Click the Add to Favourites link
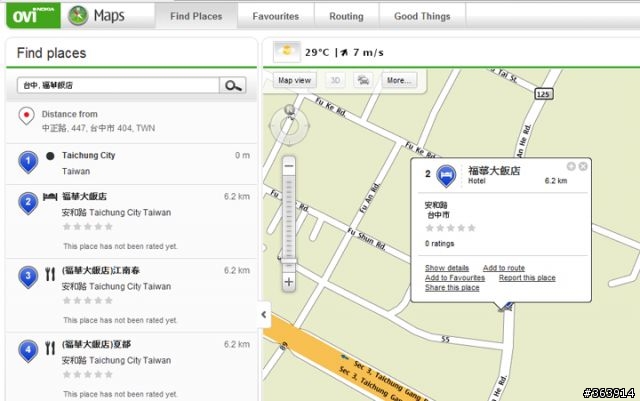 [x=455, y=278]
